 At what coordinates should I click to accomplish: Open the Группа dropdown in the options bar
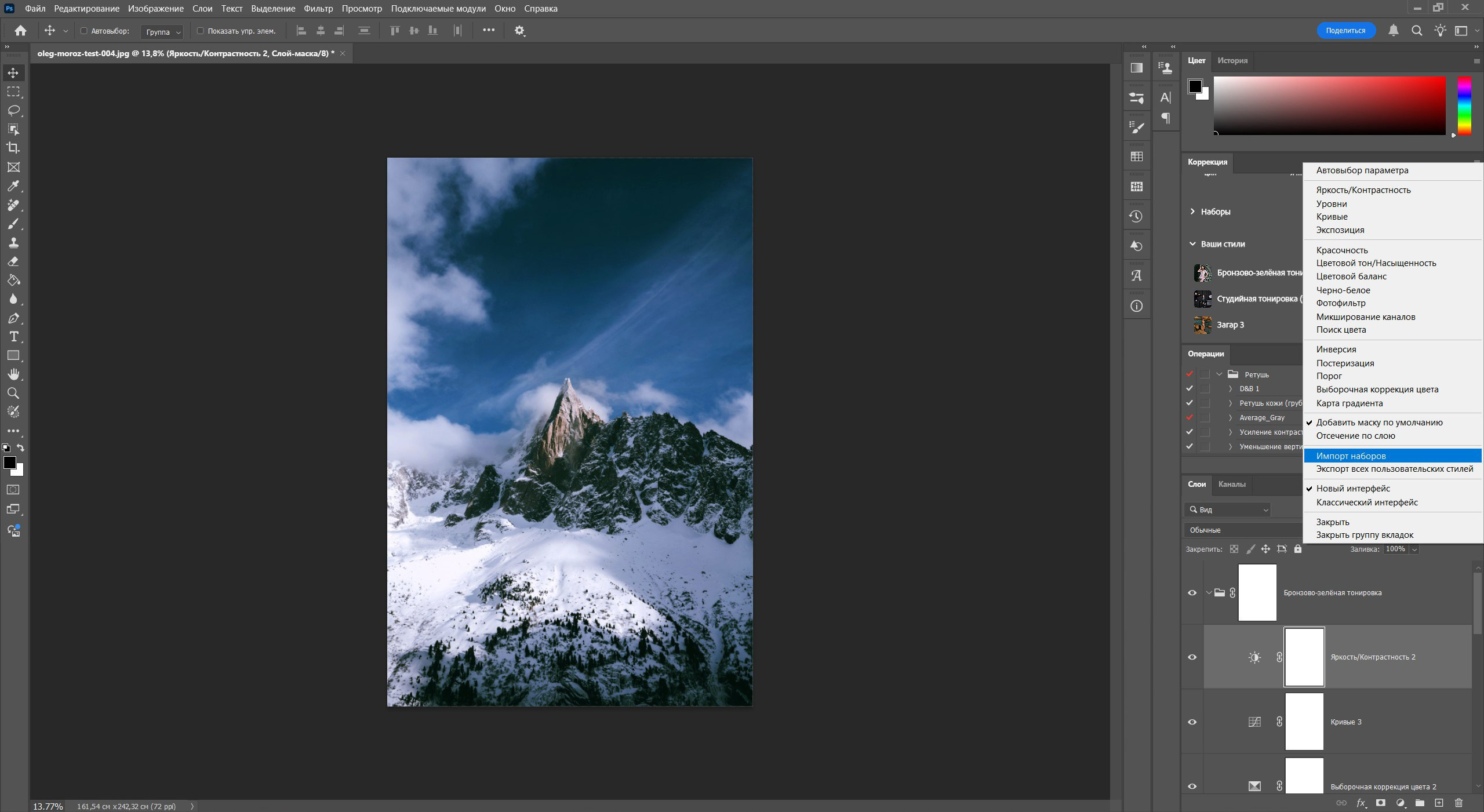(x=161, y=32)
